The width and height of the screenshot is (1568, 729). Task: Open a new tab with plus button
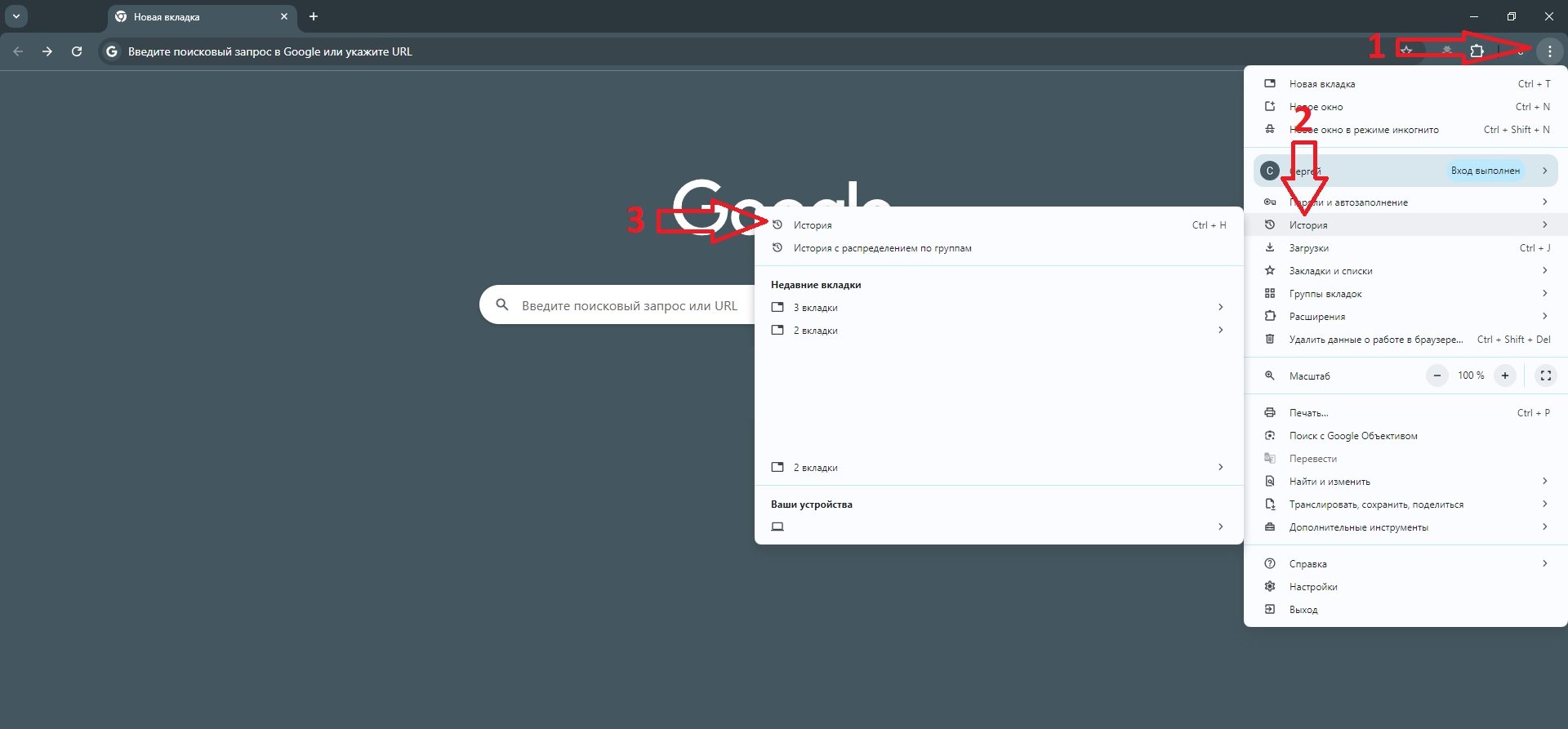(x=314, y=16)
